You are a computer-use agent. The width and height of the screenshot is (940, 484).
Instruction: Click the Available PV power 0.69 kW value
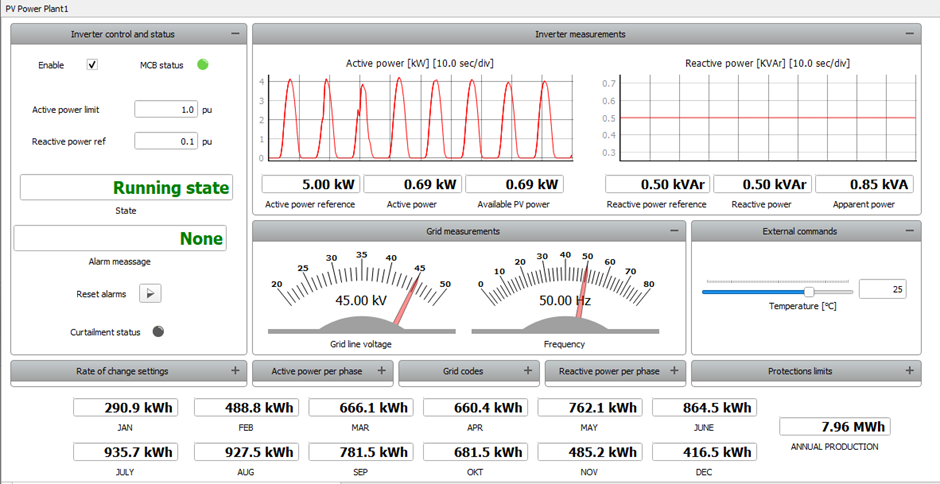click(x=514, y=184)
